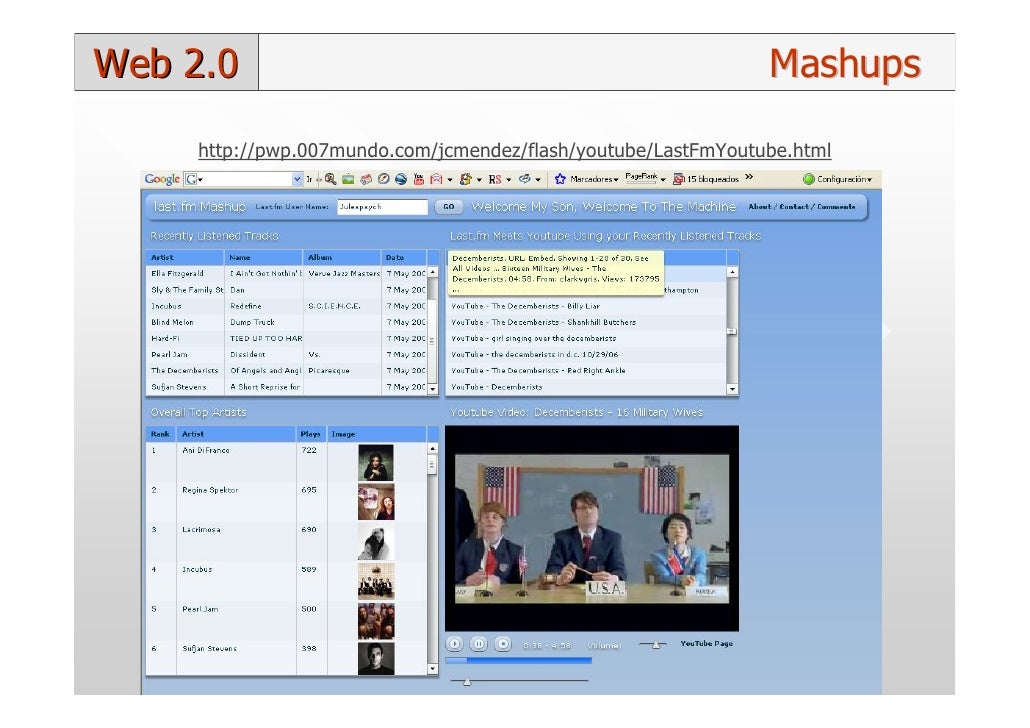
Task: Open the presentation URL LastFmYoutube.html link
Action: point(514,150)
